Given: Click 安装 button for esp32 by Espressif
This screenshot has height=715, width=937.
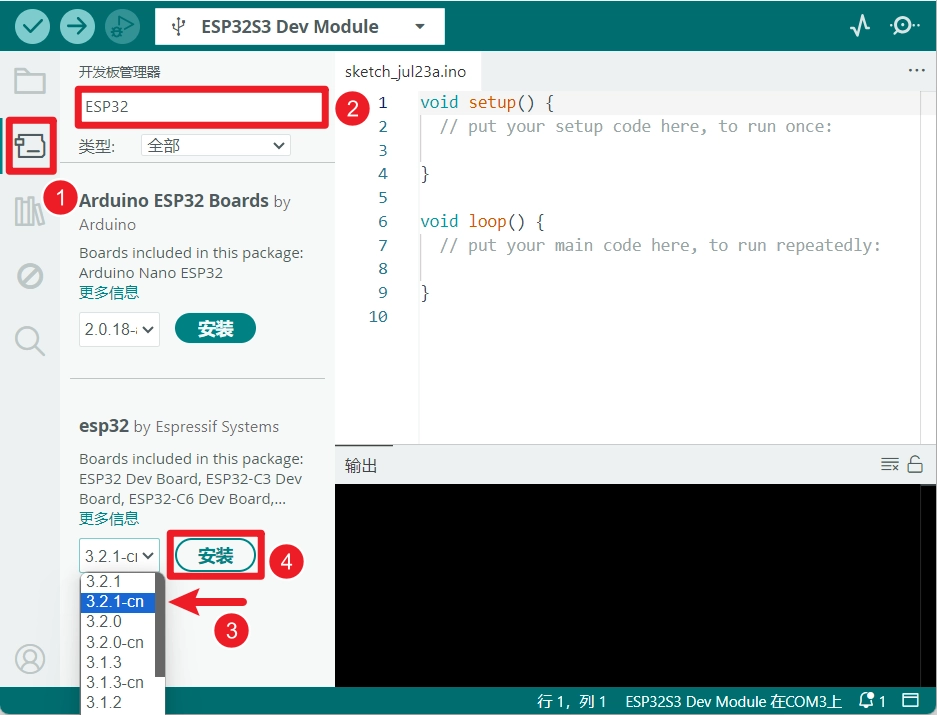Looking at the screenshot, I should click(x=215, y=556).
